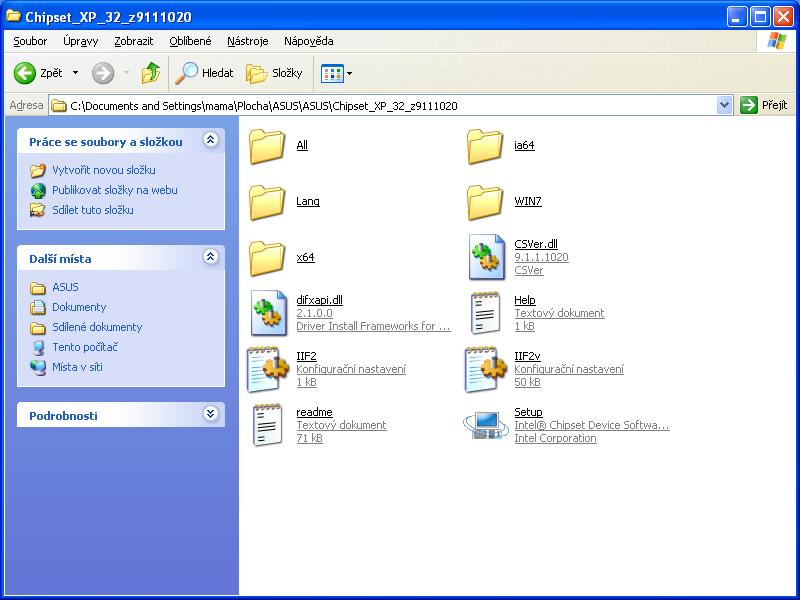Open the Zobrazit menu
This screenshot has width=800, height=600.
(x=134, y=41)
